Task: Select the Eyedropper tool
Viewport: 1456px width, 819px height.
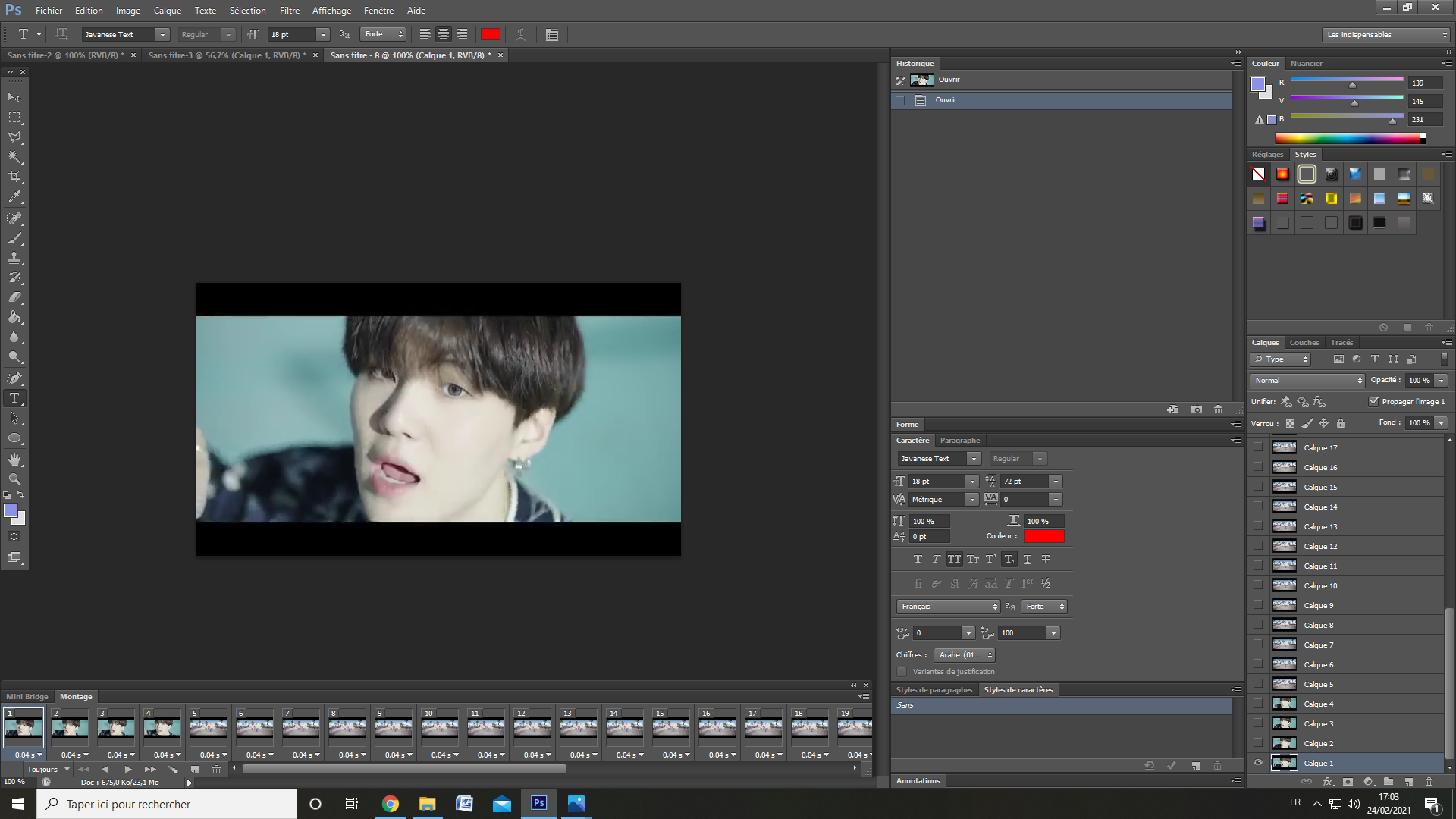Action: (x=14, y=196)
